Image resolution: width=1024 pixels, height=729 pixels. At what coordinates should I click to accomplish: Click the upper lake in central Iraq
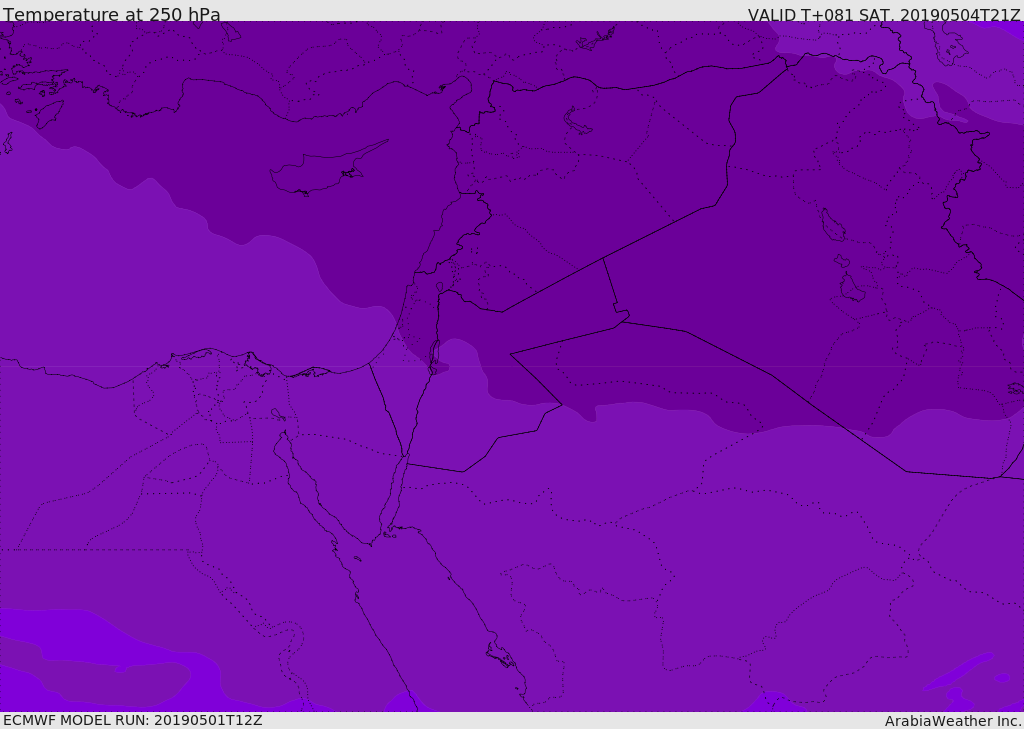click(x=832, y=225)
